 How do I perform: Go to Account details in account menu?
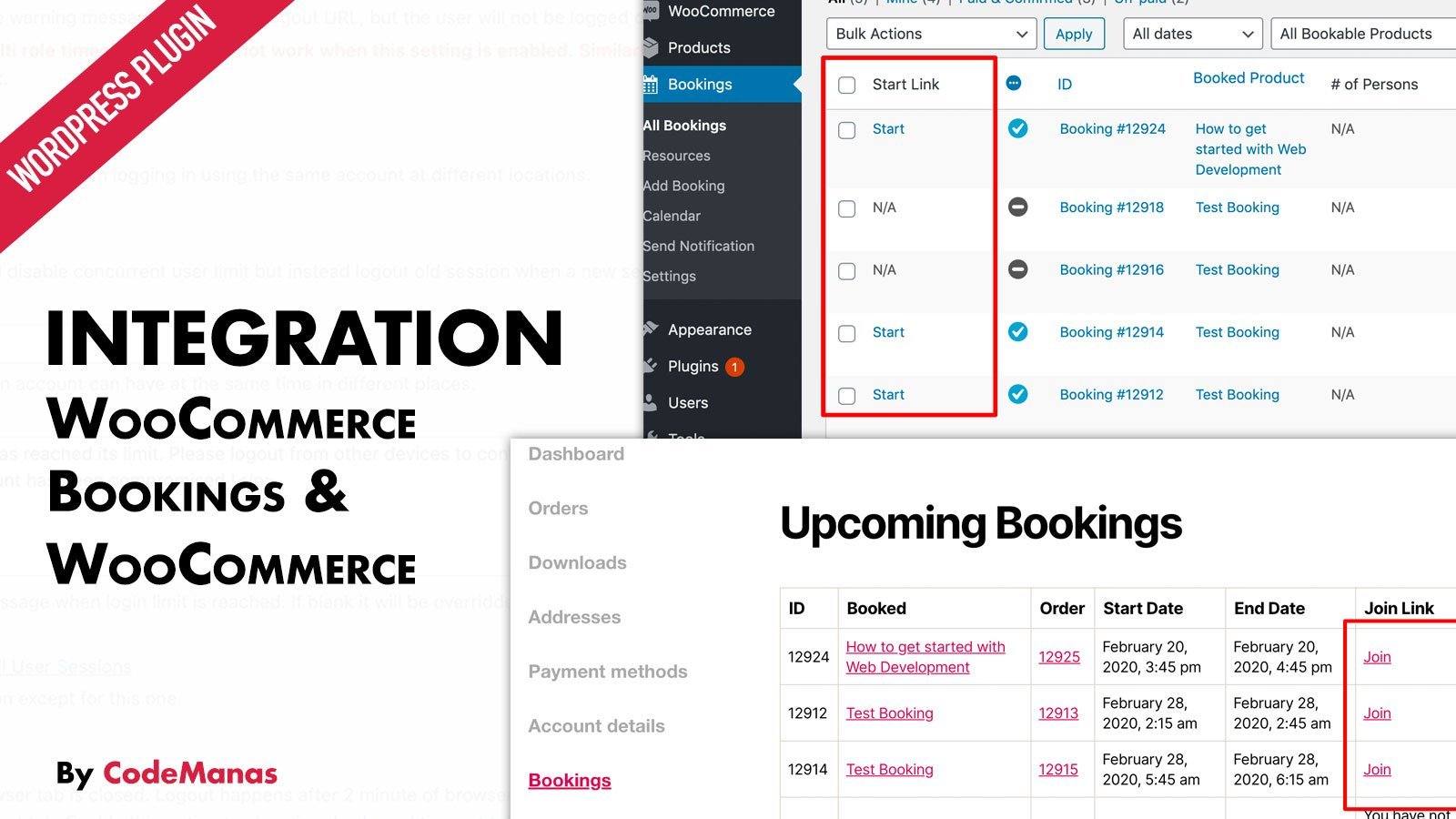point(596,726)
